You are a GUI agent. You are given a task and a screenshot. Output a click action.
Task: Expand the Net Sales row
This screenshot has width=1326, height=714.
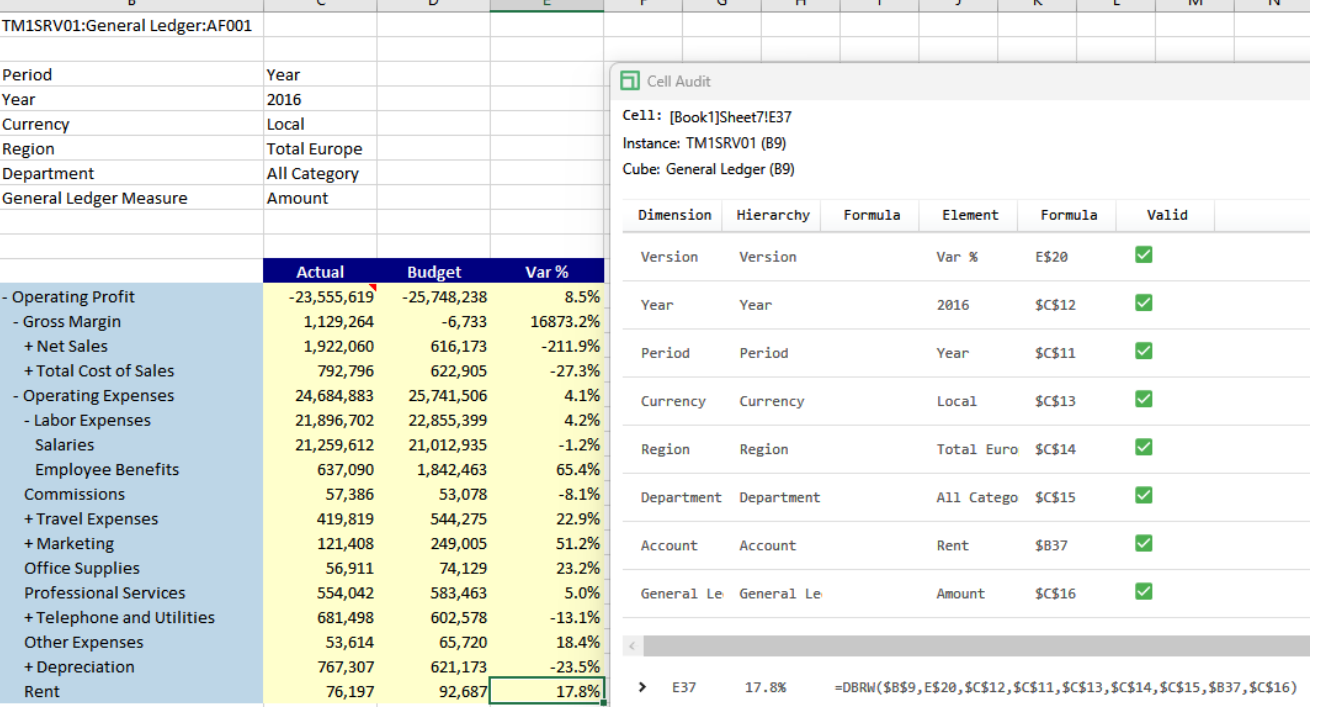[29, 346]
